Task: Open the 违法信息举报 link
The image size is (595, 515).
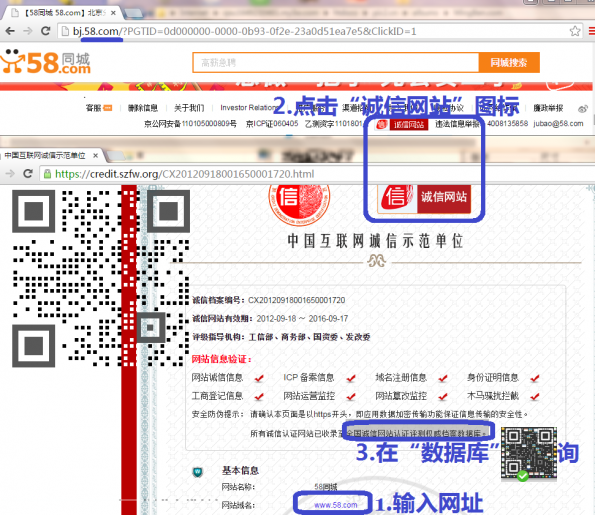Action: 457,124
